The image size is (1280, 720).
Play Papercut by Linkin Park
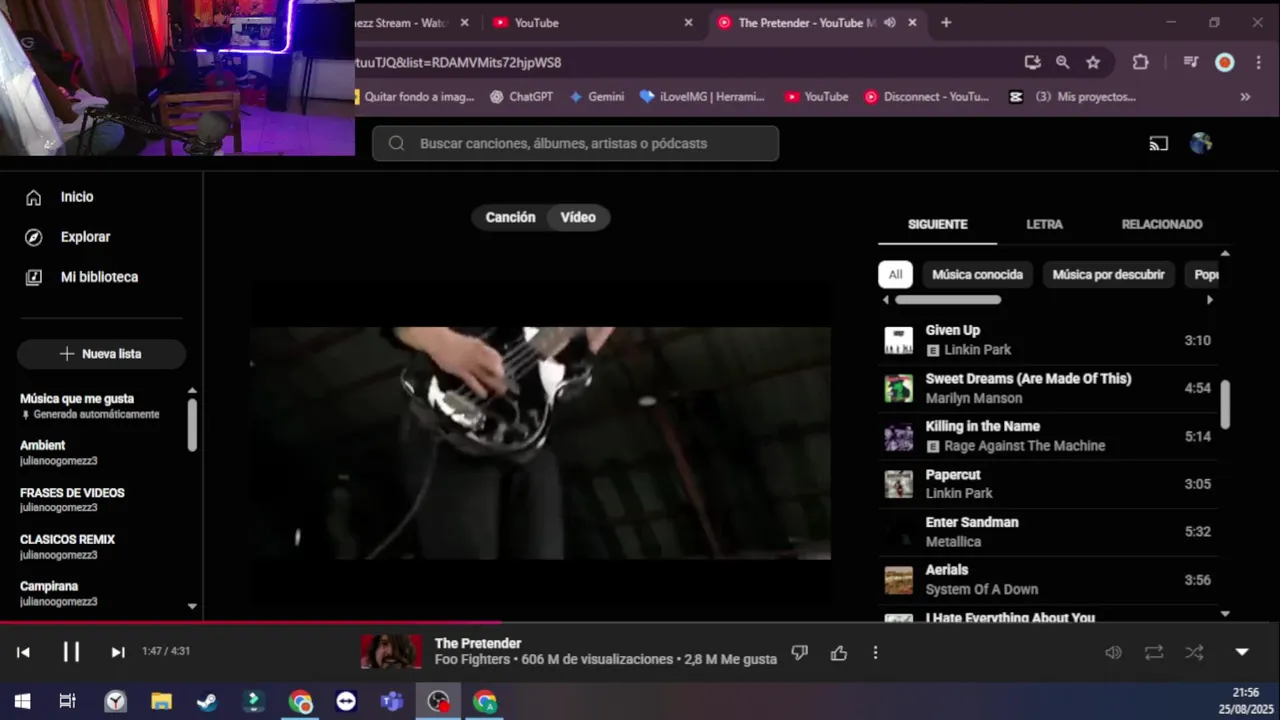click(x=1048, y=484)
